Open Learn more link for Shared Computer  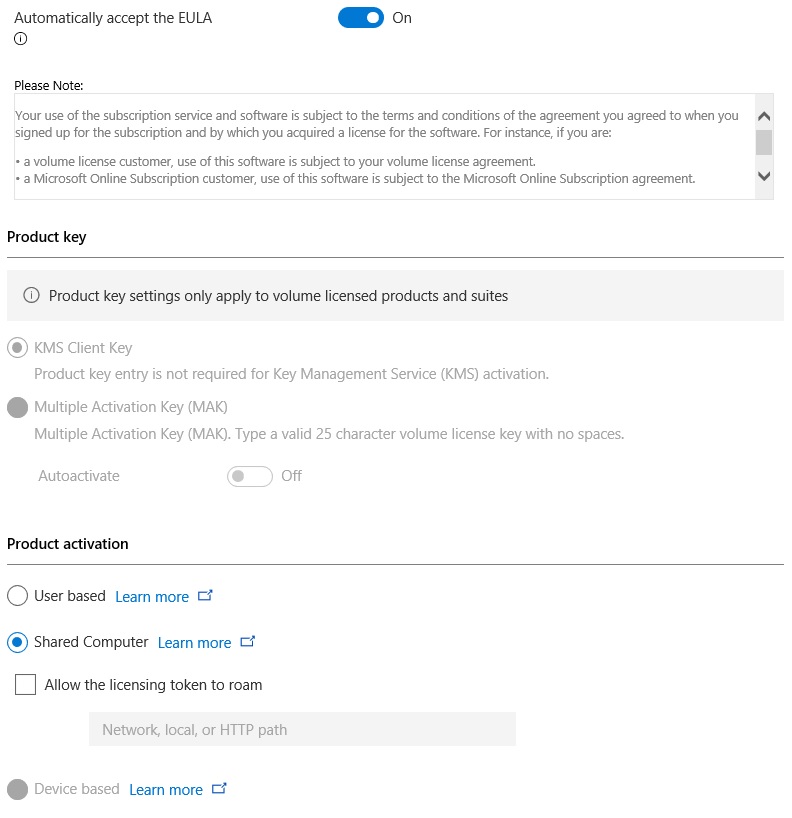click(x=194, y=643)
